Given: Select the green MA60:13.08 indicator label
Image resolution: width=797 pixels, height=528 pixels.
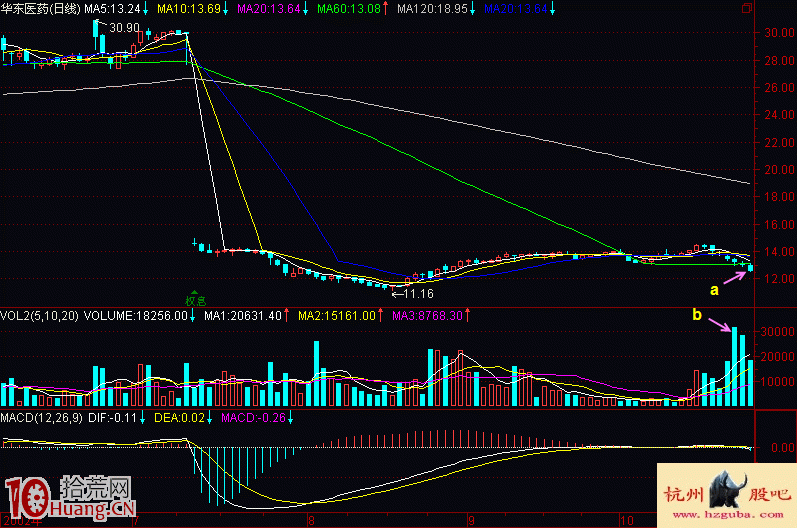Looking at the screenshot, I should tap(349, 9).
